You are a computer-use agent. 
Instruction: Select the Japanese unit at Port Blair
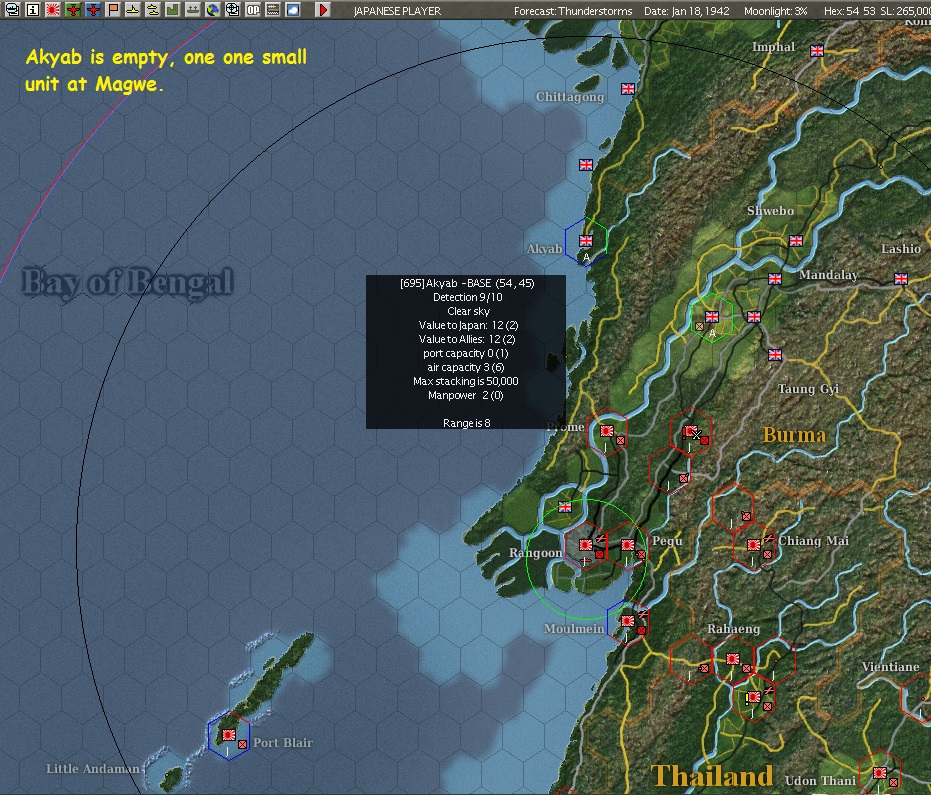click(x=229, y=734)
